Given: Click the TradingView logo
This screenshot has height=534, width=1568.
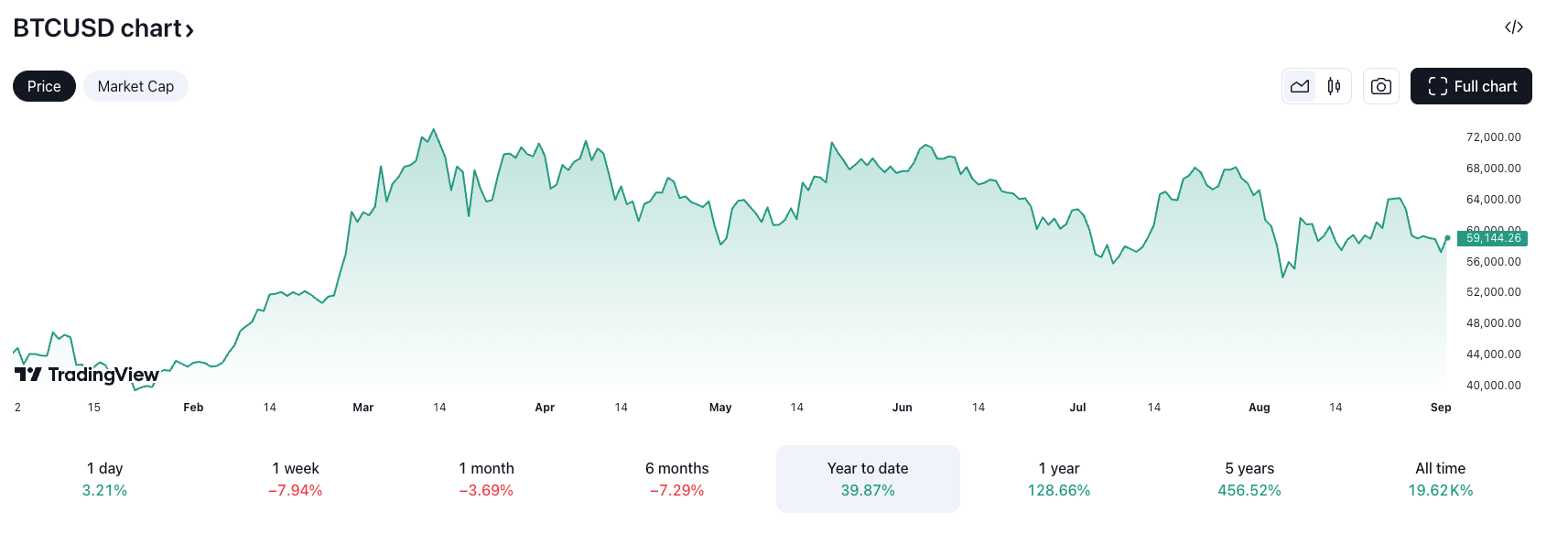Looking at the screenshot, I should pyautogui.click(x=87, y=375).
